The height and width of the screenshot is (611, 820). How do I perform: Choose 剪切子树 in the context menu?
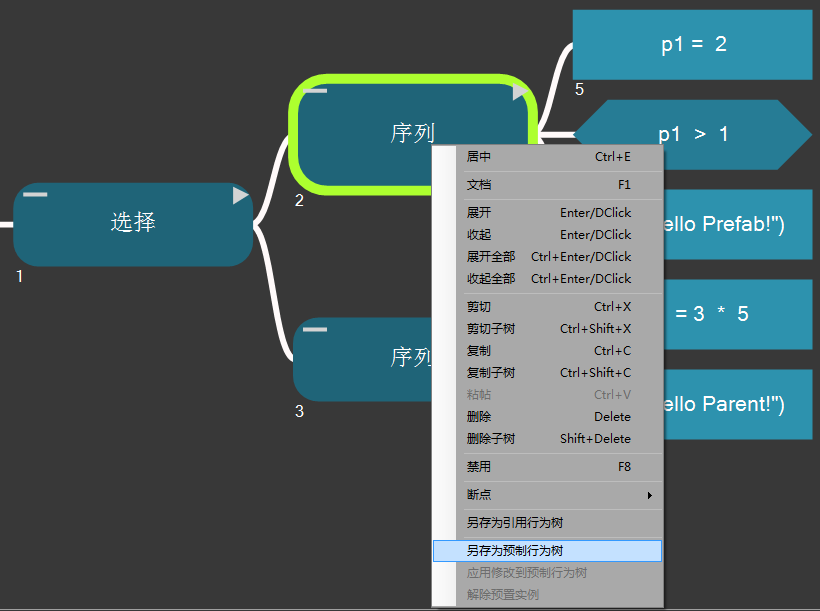(x=548, y=329)
